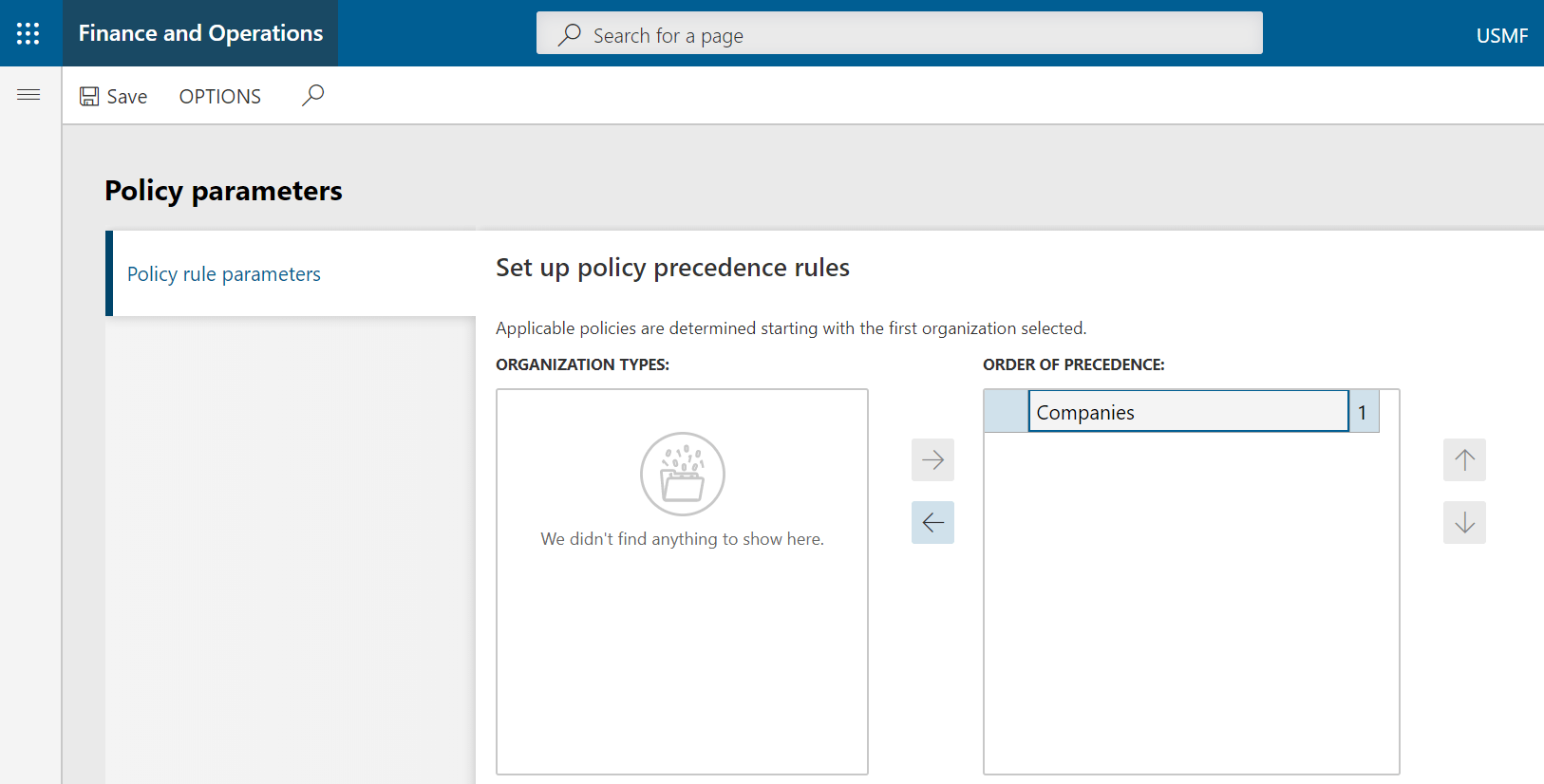Move selection down with the down arrow
The height and width of the screenshot is (784, 1544).
pos(1464,523)
